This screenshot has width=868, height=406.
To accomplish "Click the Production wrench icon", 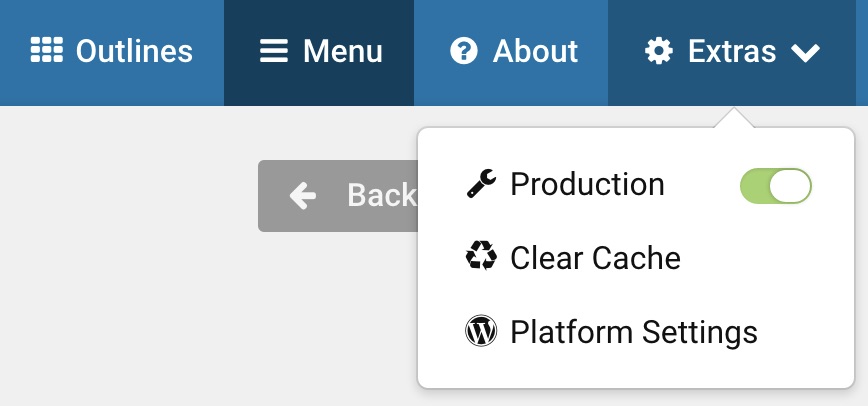I will click(x=481, y=184).
